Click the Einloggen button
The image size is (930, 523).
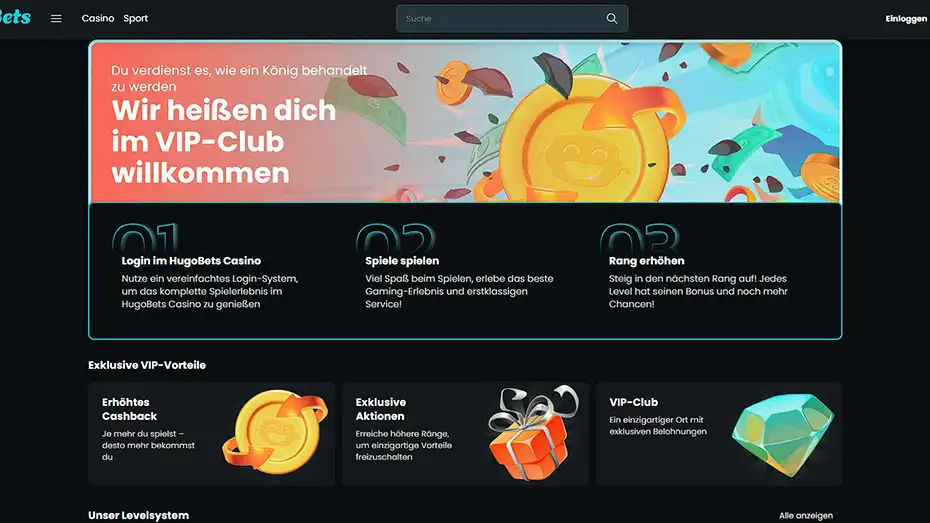(x=906, y=19)
